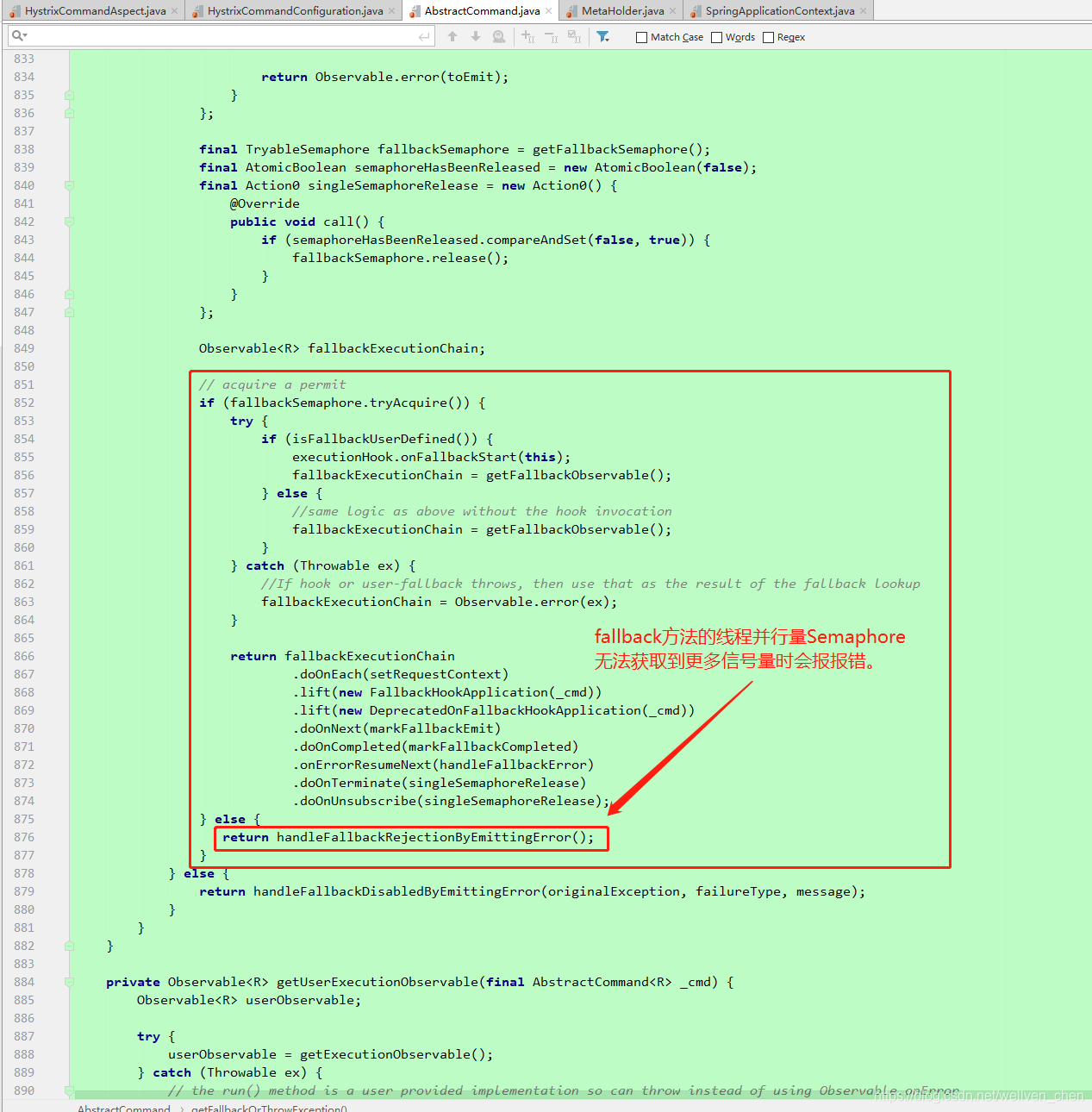
Task: Click Java file icon on AbstractCommand tab
Action: tap(415, 11)
